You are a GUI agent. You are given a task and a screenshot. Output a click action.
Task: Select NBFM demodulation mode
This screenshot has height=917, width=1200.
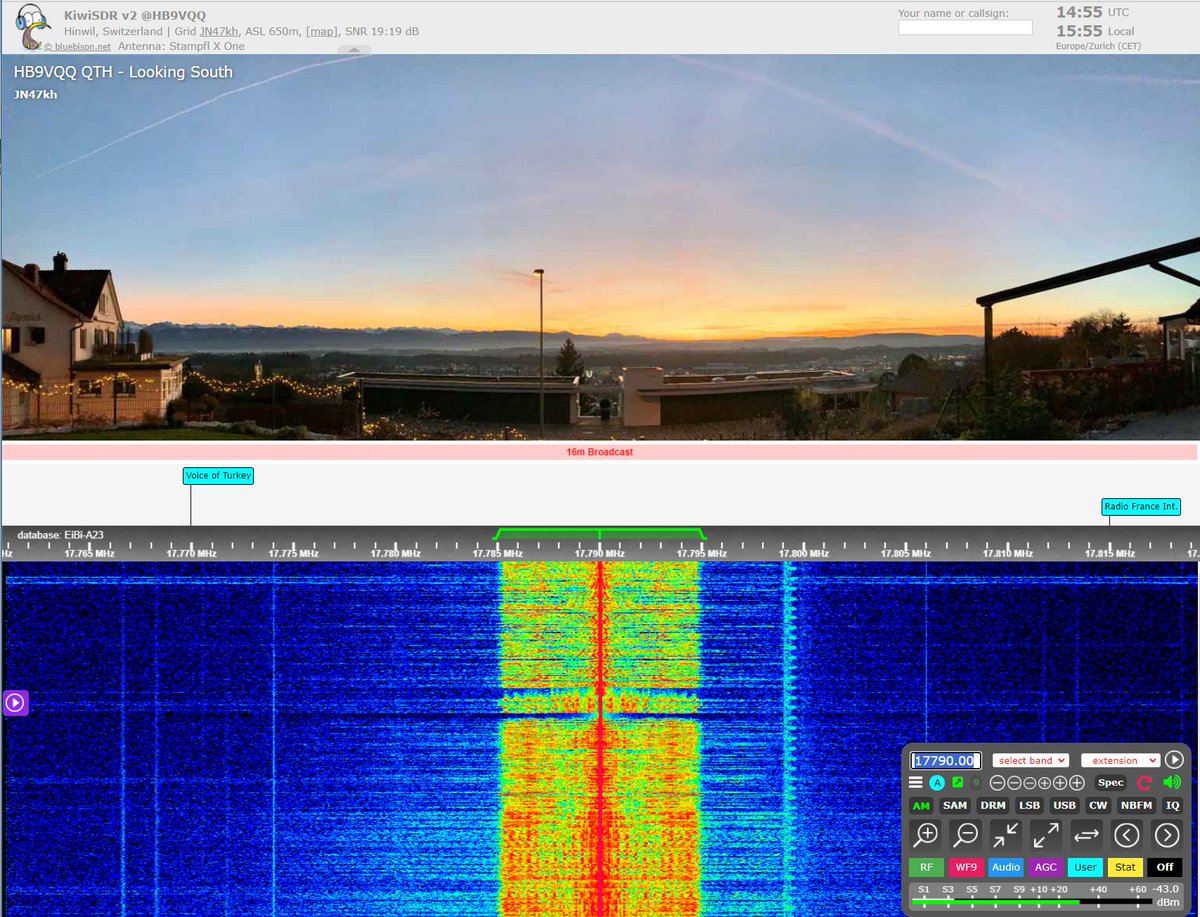tap(1136, 806)
